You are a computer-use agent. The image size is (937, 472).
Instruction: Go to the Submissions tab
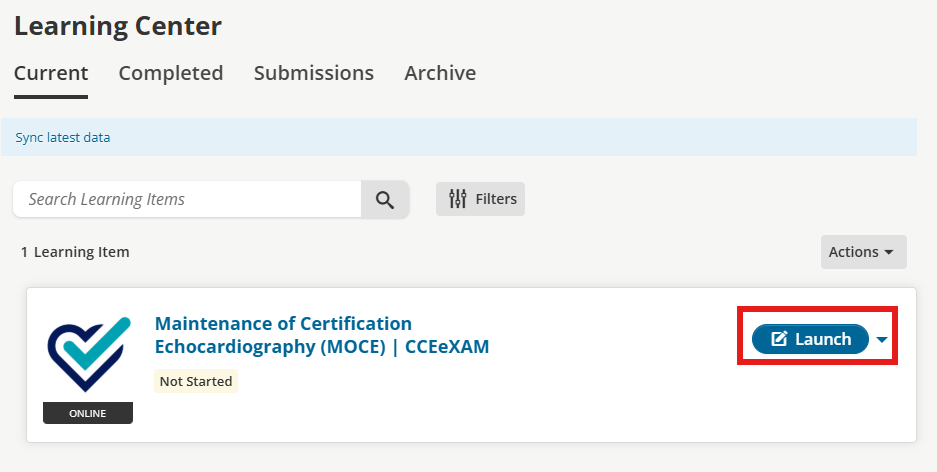point(314,73)
